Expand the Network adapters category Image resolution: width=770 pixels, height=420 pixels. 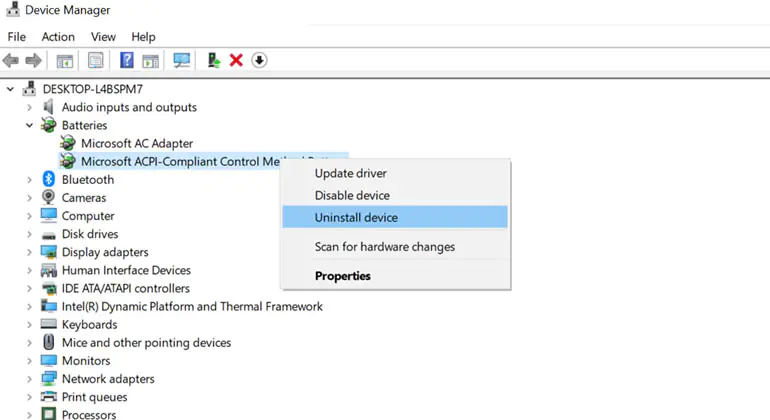point(29,379)
